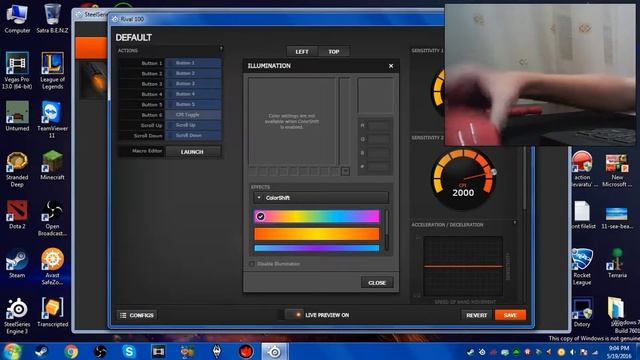Open Transcripted desktop shortcut
The height and width of the screenshot is (360, 640).
point(52,312)
